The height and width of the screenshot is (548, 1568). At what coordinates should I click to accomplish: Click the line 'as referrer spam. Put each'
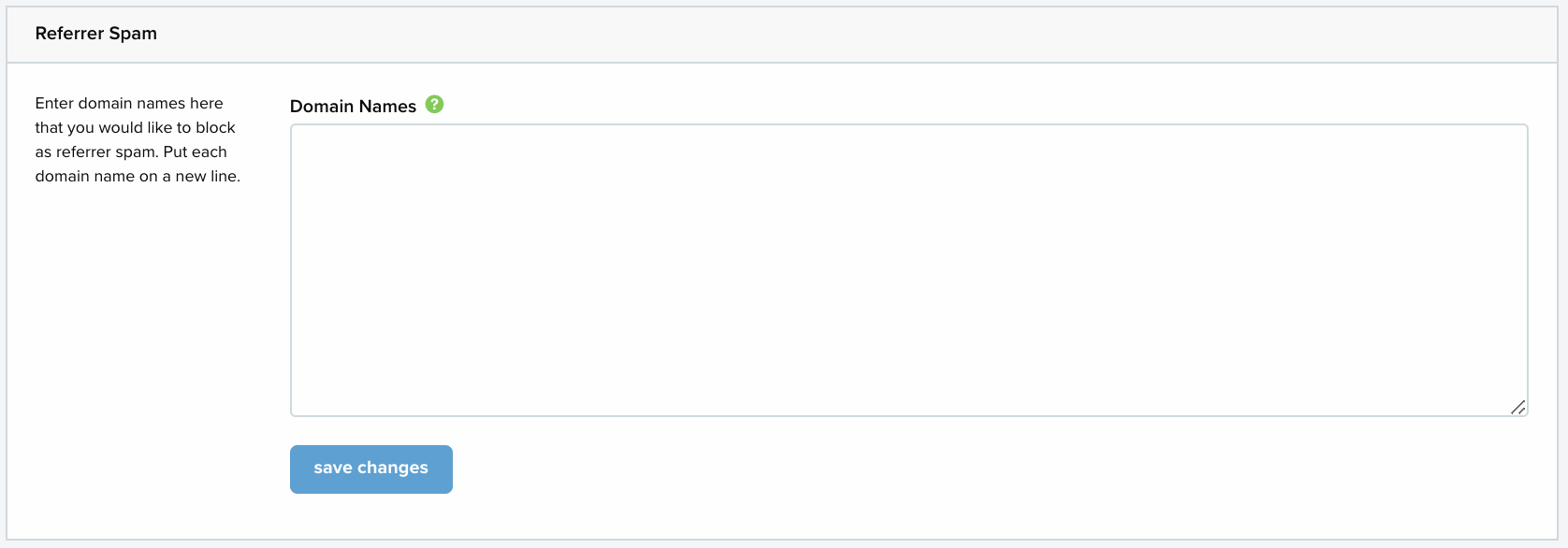point(131,152)
